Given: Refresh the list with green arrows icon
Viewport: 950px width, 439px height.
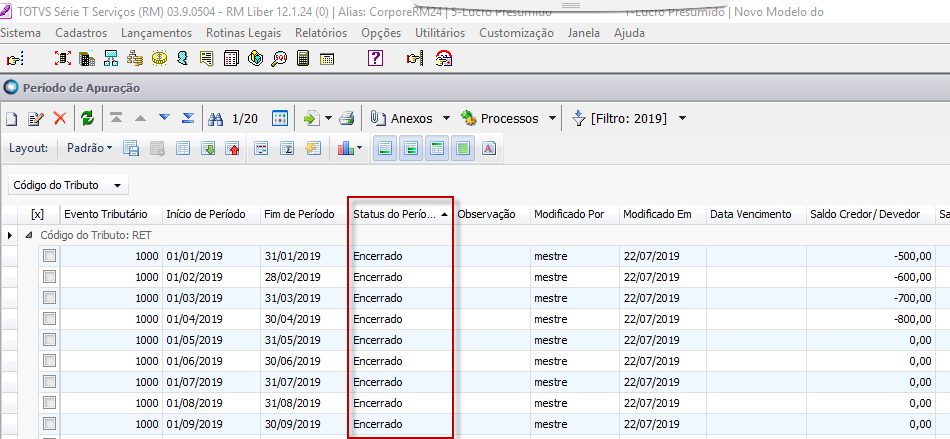Looking at the screenshot, I should click(87, 118).
